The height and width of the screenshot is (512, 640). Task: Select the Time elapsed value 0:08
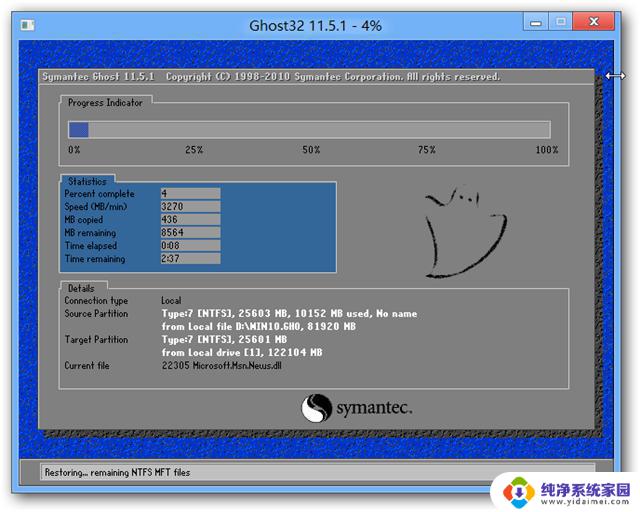pyautogui.click(x=191, y=245)
